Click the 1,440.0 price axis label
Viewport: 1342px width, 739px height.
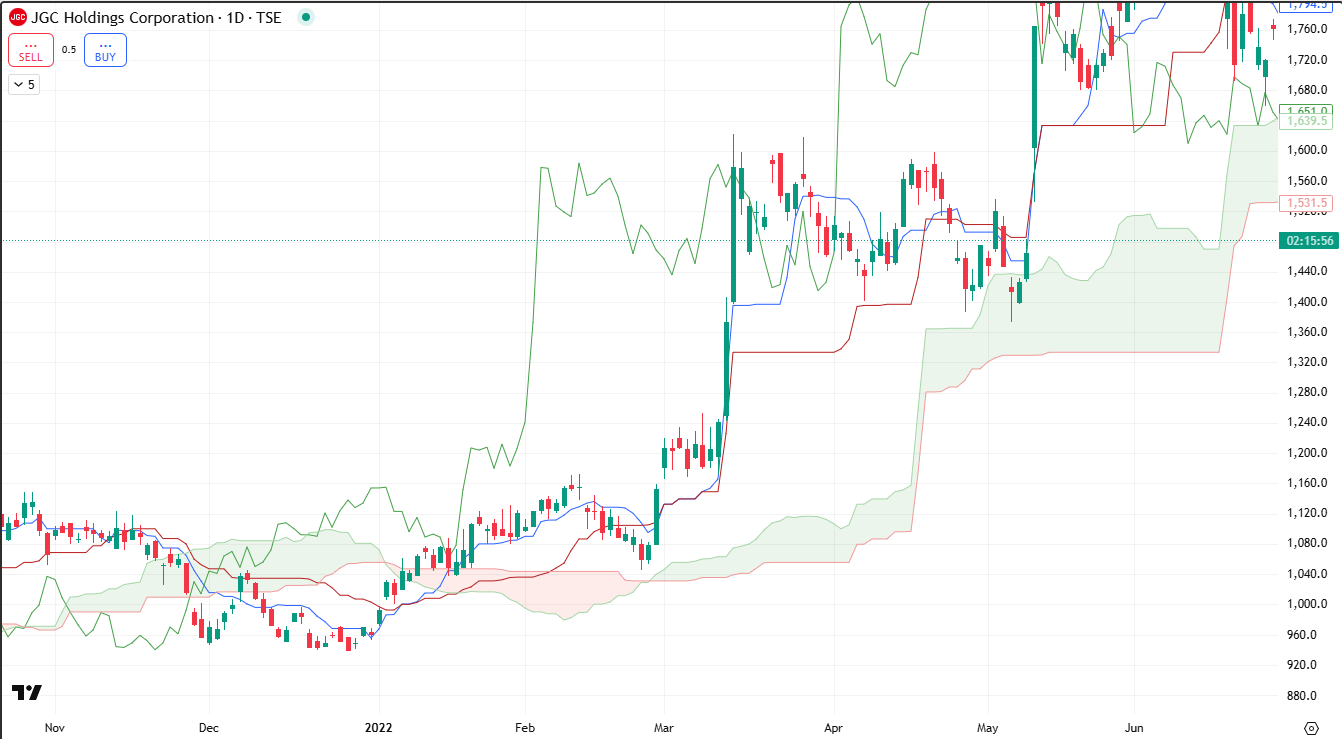click(x=1307, y=271)
